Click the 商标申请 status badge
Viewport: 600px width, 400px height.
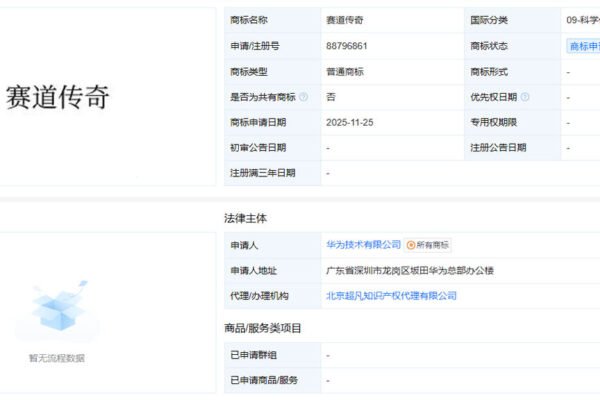tap(584, 46)
